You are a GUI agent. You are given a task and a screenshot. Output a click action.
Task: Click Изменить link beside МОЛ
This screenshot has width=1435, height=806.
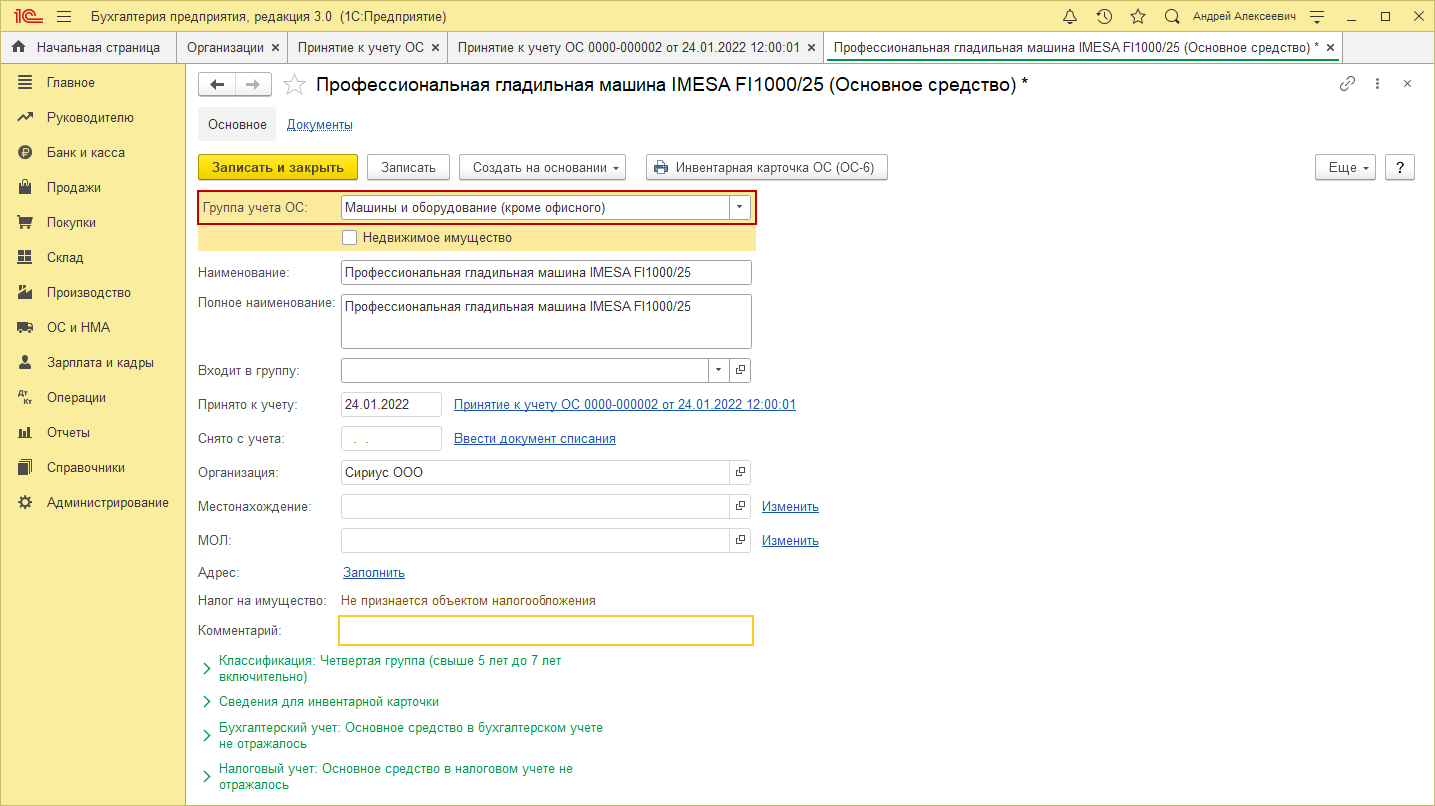tap(790, 540)
